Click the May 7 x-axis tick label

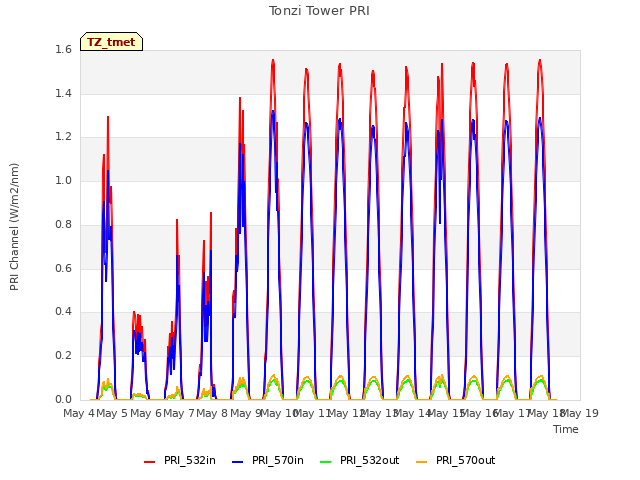coord(179,413)
